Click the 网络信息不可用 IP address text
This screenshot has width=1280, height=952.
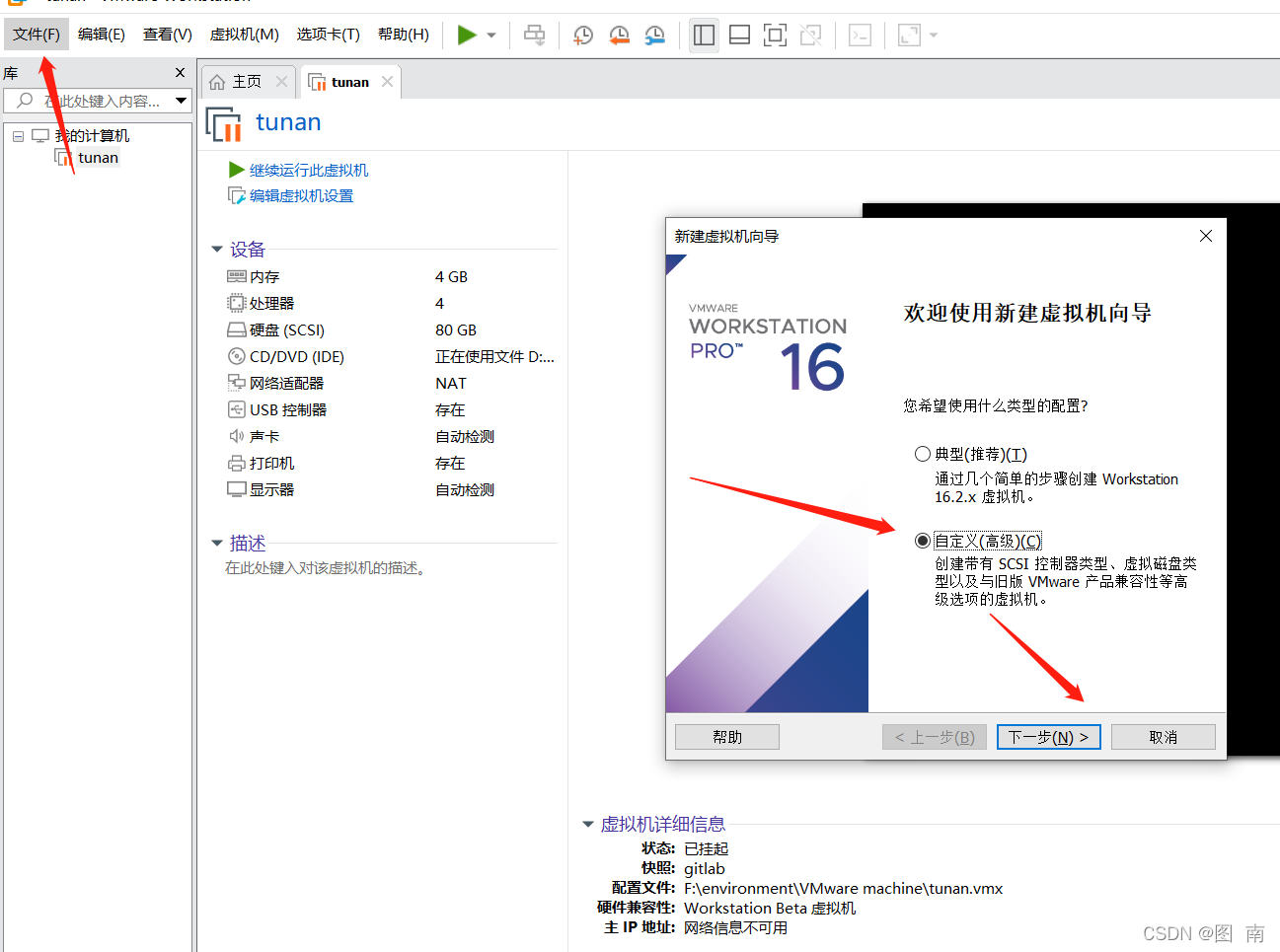736,928
